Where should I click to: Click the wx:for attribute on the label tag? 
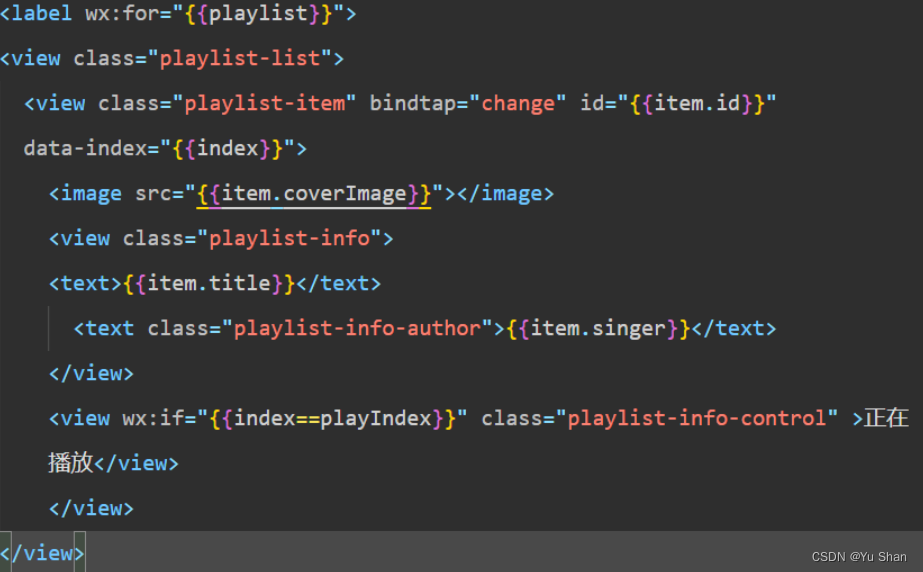(x=122, y=14)
